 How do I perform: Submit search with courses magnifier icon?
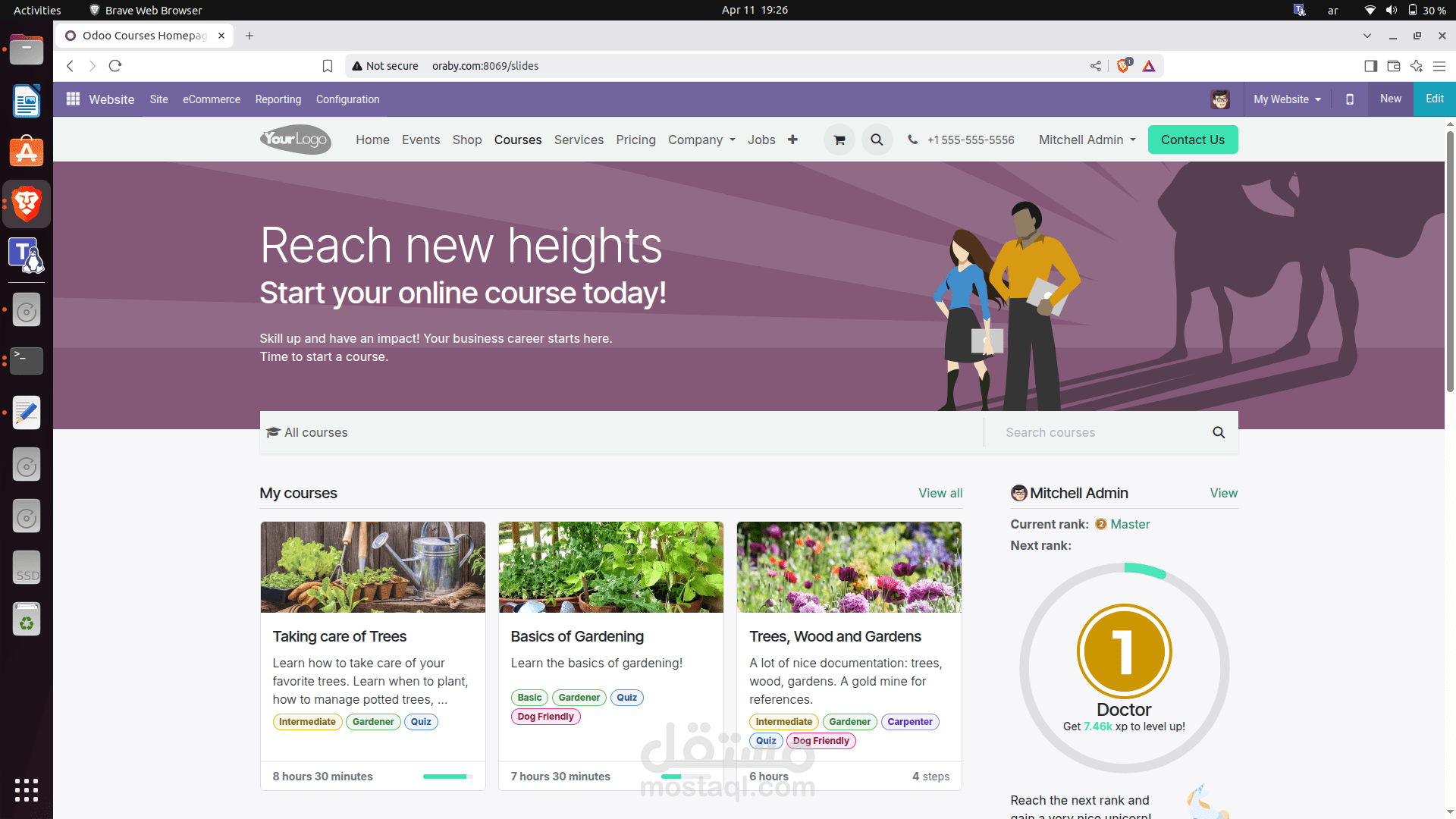click(x=1219, y=432)
